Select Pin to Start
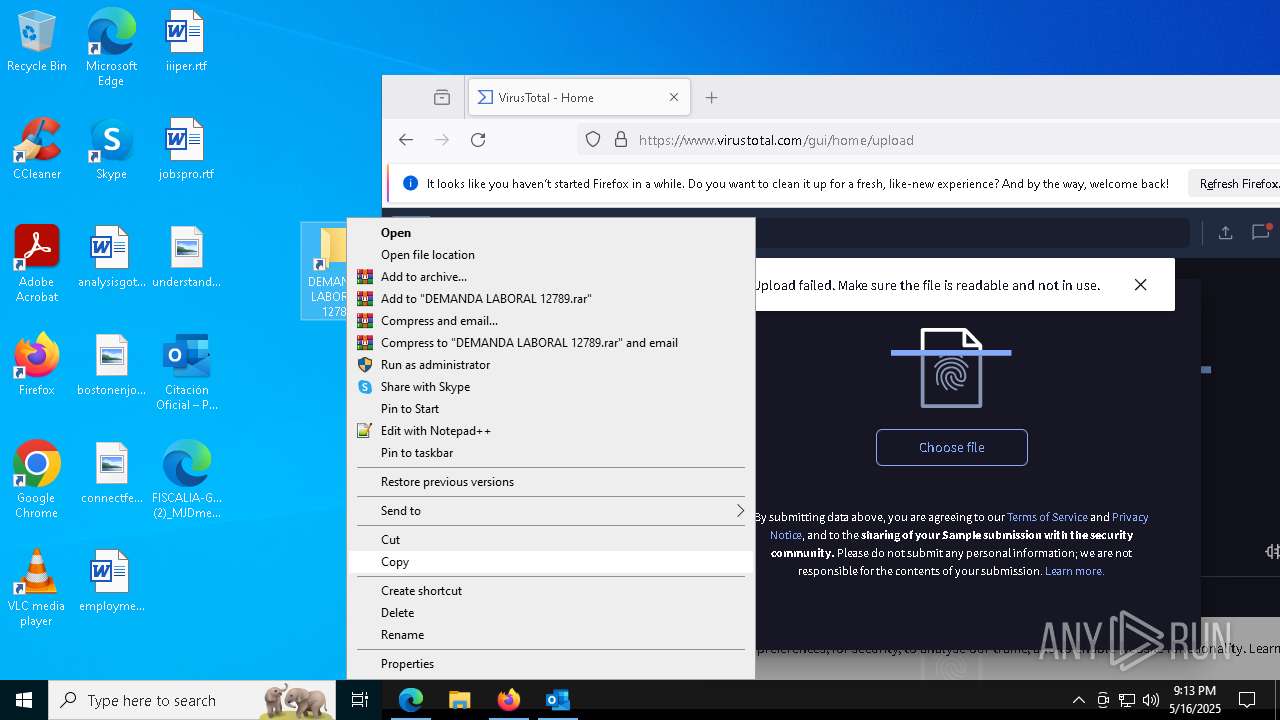This screenshot has height=720, width=1280. [x=551, y=409]
